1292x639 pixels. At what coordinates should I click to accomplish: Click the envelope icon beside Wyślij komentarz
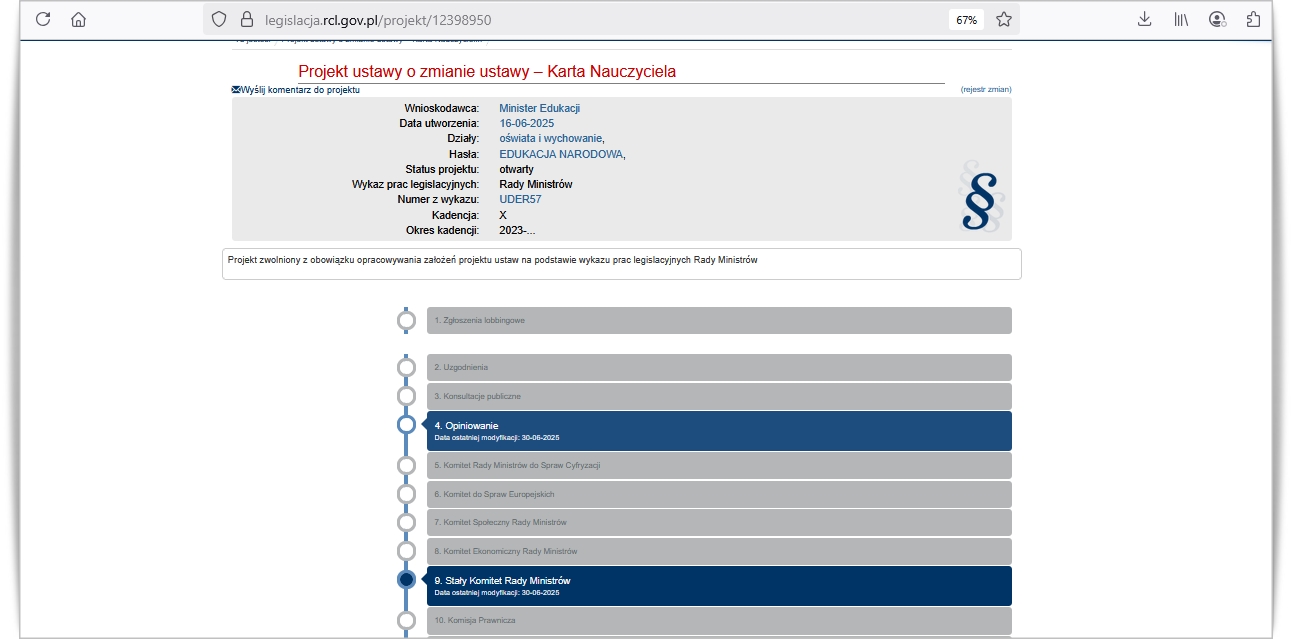(x=236, y=90)
